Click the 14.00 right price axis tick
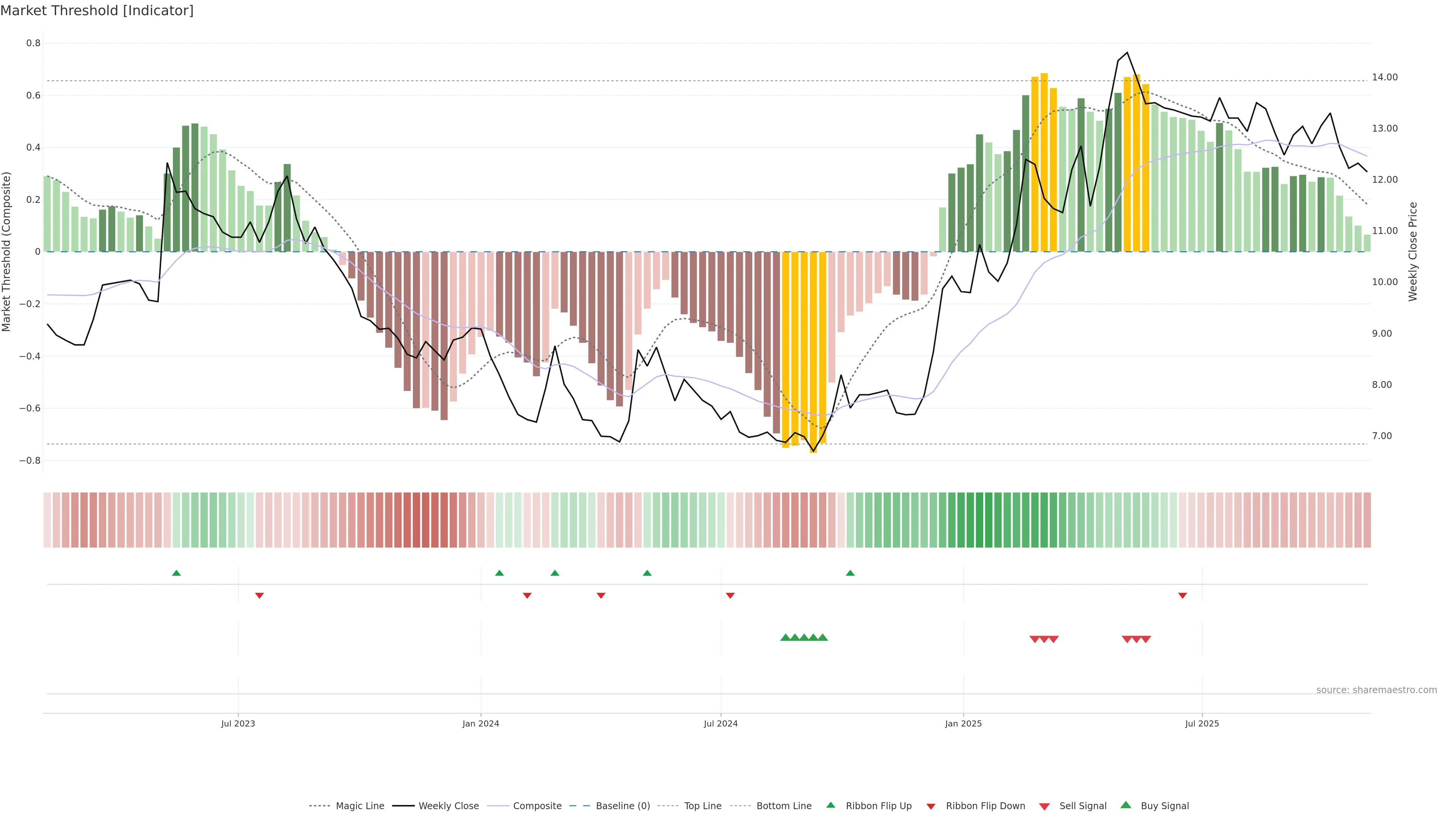Screen dimensions: 1456x819 pos(1385,77)
